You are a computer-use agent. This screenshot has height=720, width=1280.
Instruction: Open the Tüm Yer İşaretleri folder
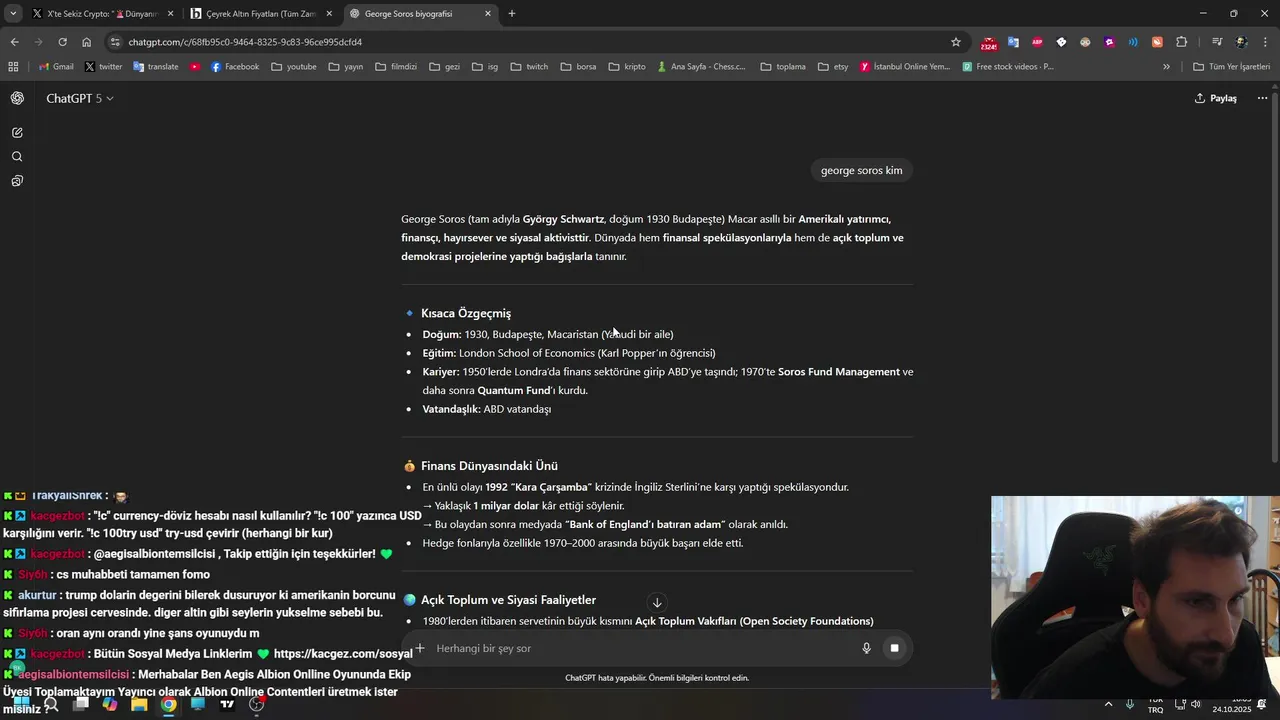point(1231,67)
